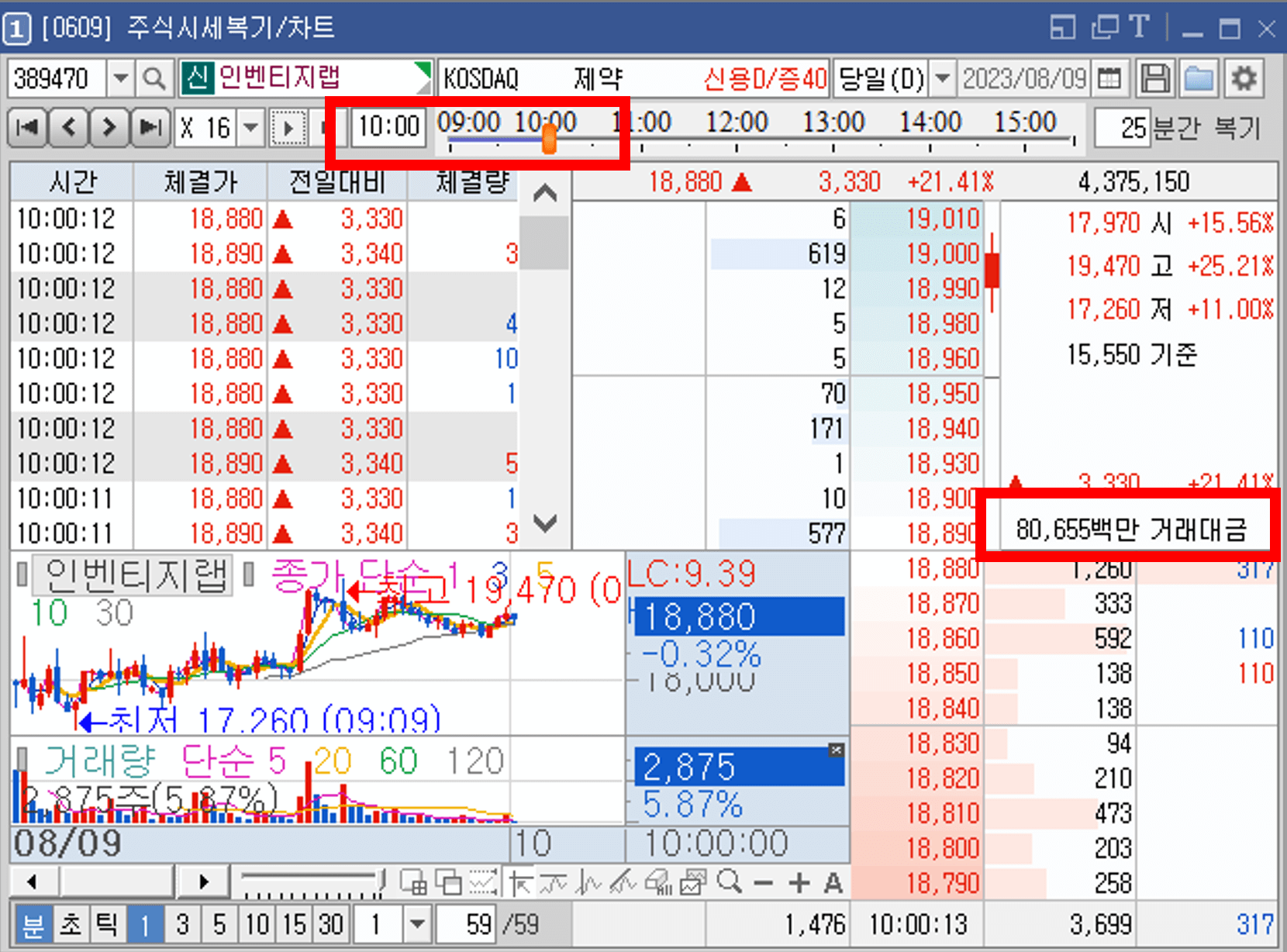Select the 1 interval button

(145, 924)
